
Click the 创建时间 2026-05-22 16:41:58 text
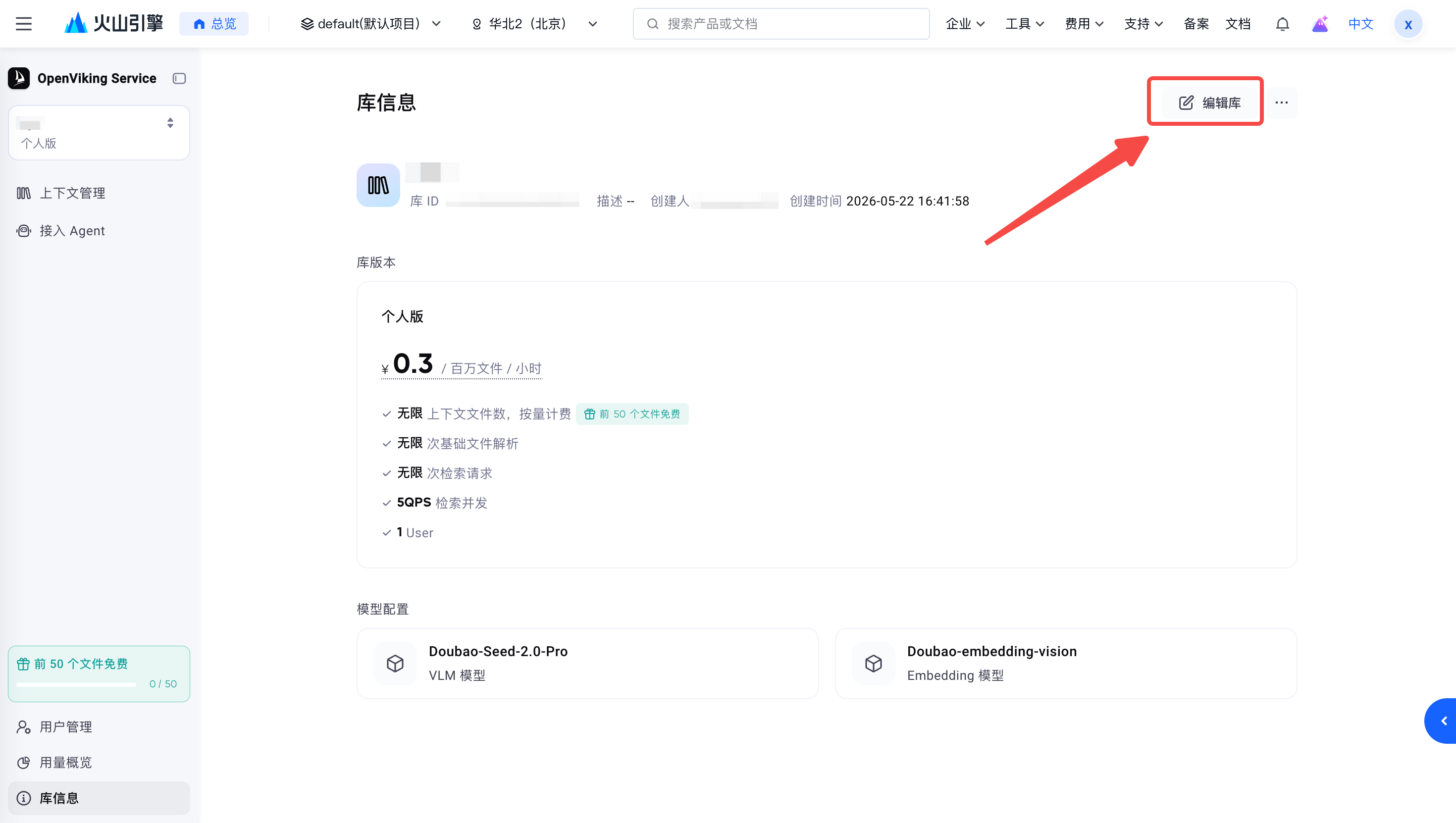879,201
